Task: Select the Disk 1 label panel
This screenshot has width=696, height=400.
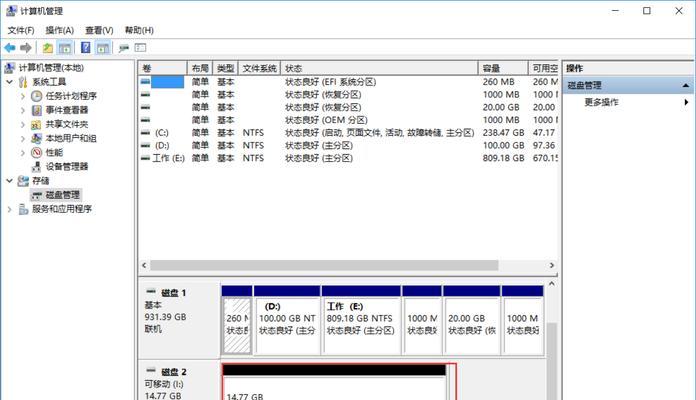Action: 179,321
